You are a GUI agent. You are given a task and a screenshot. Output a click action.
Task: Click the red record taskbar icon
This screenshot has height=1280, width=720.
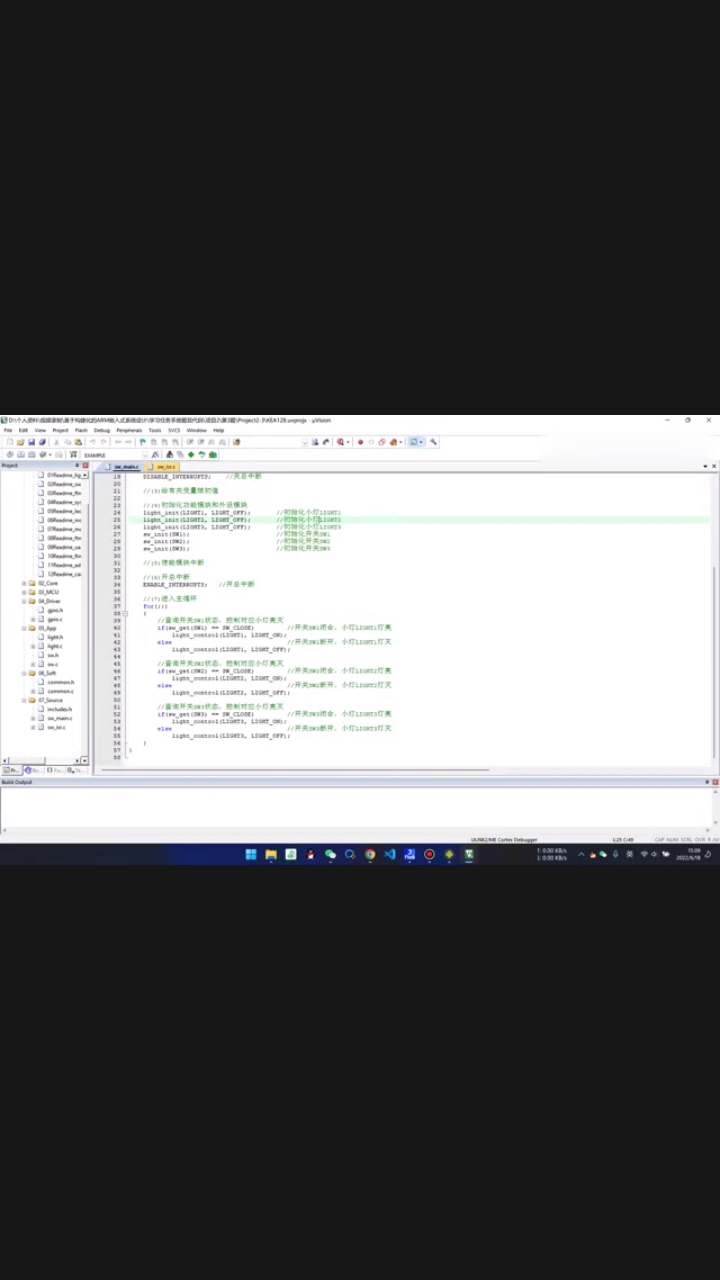coord(429,854)
